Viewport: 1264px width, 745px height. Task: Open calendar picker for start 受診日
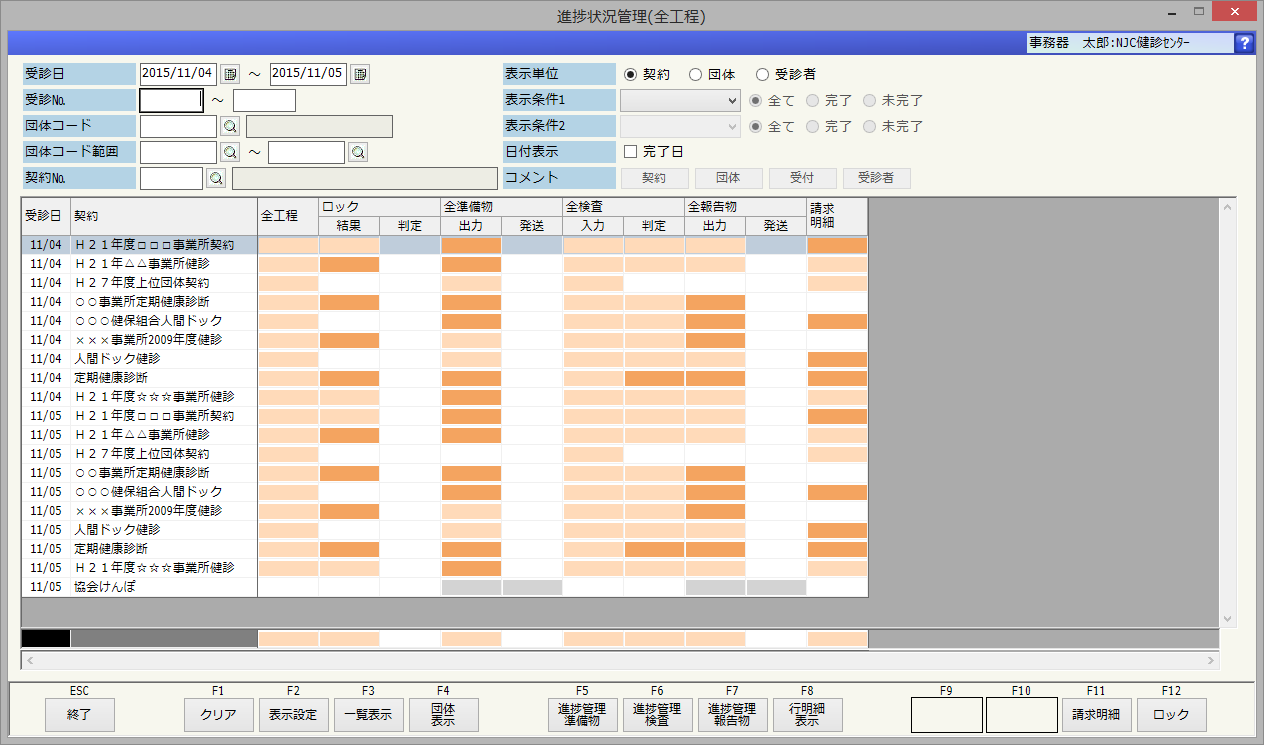(230, 74)
